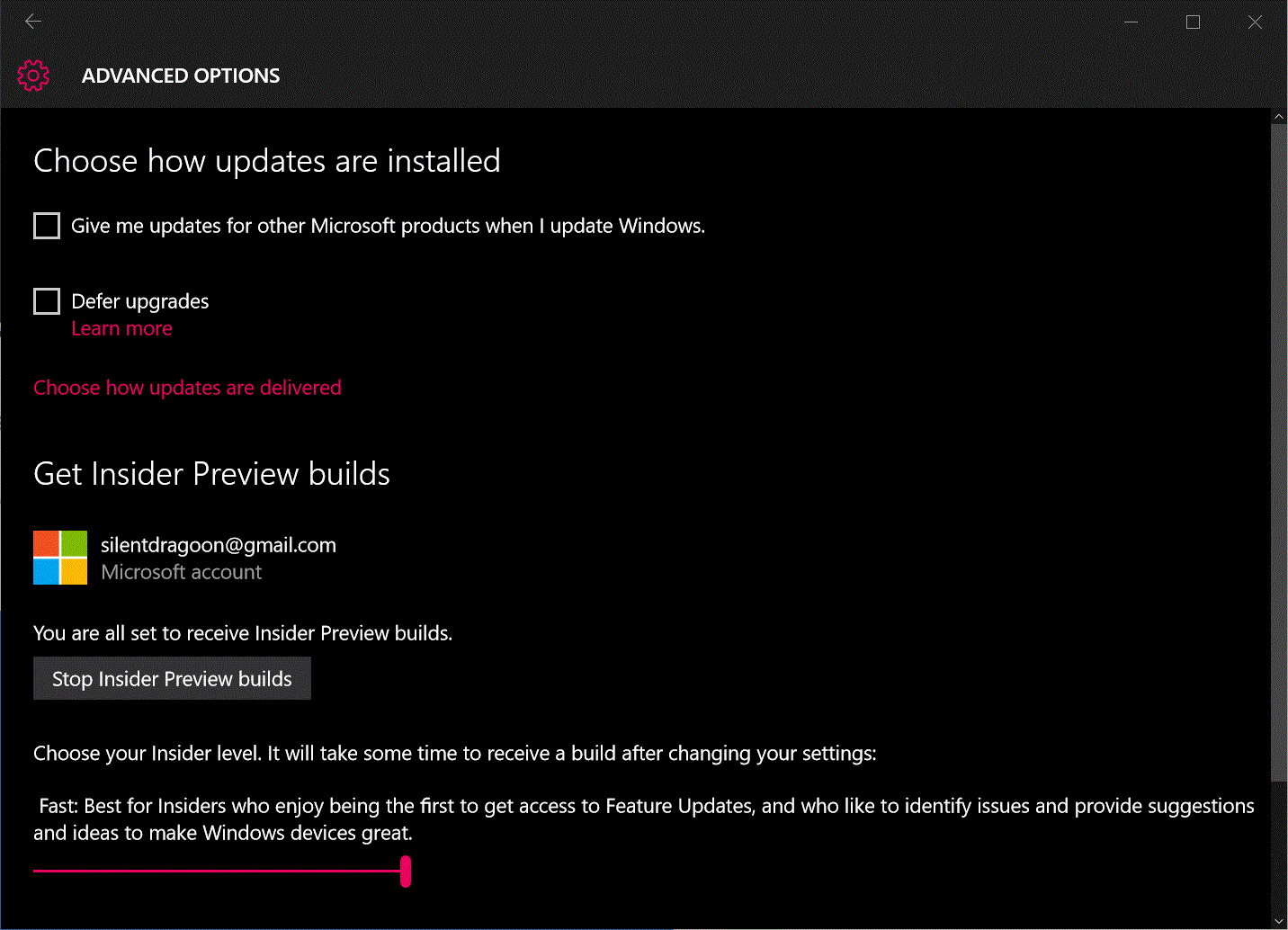Click the Microsoft account logo
1288x930 pixels.
60,558
